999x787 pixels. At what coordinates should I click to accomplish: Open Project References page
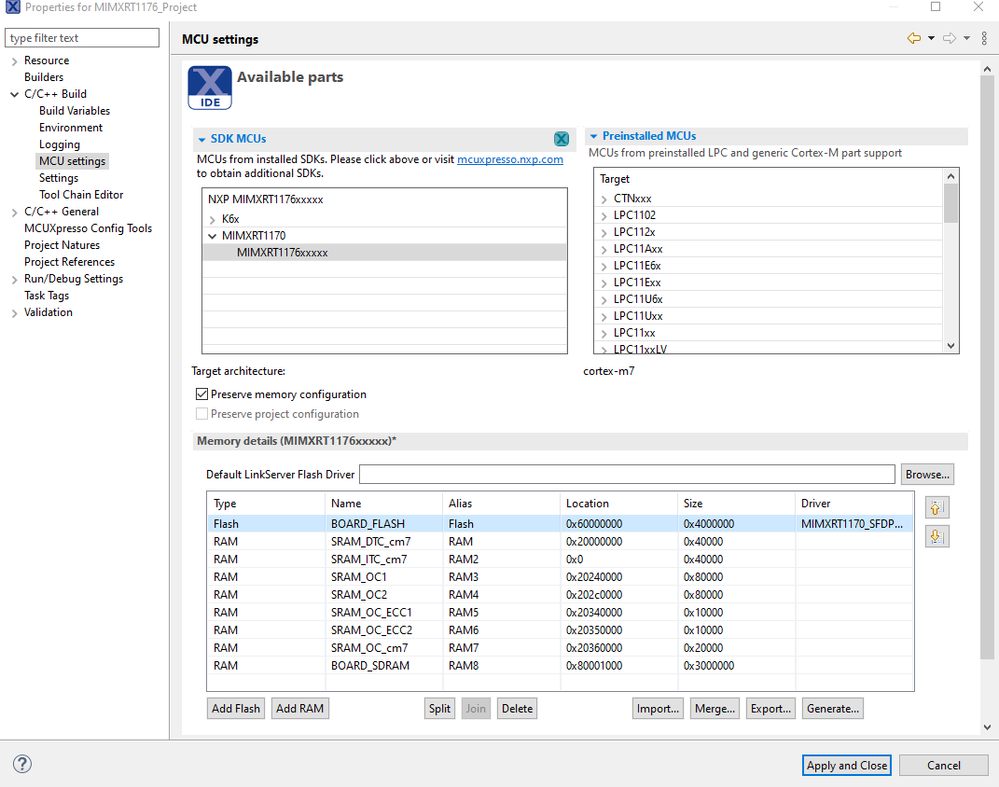69,262
